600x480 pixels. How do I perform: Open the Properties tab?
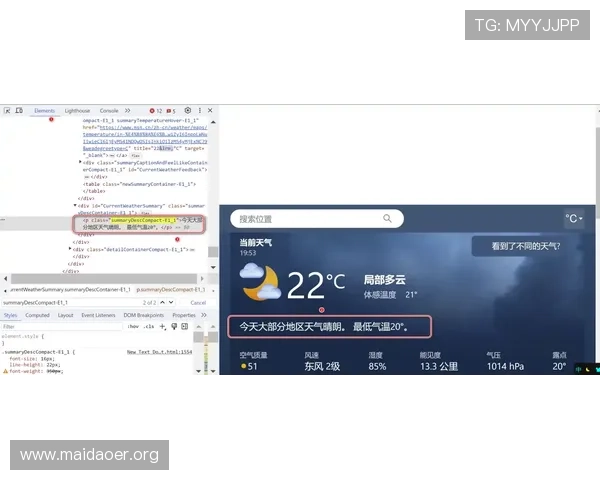184,315
